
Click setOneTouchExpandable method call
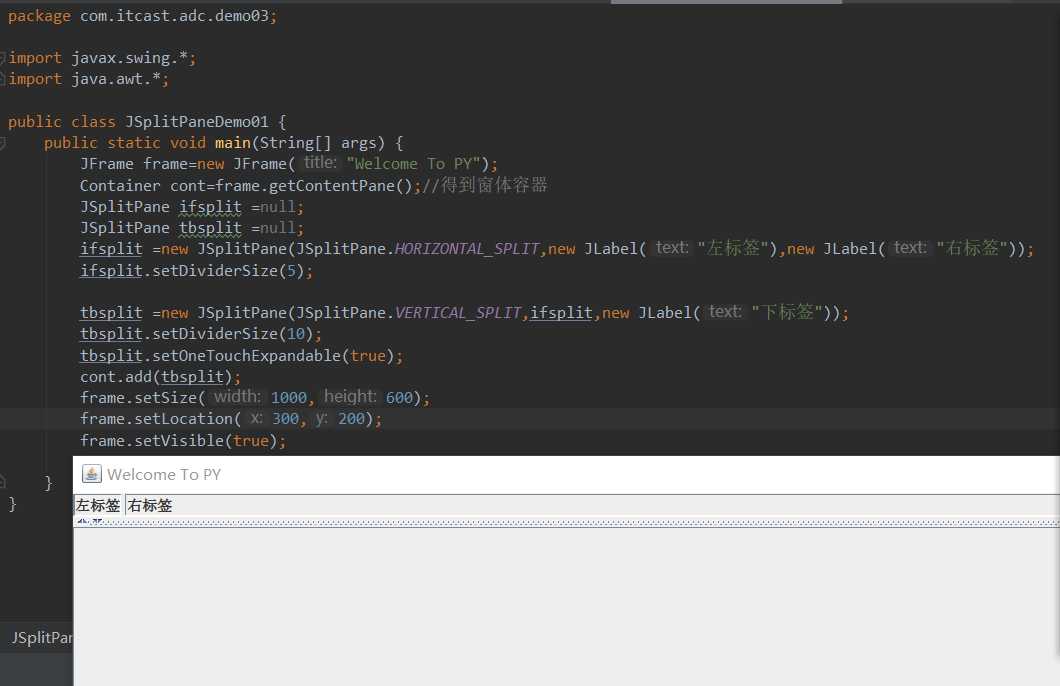pos(247,356)
